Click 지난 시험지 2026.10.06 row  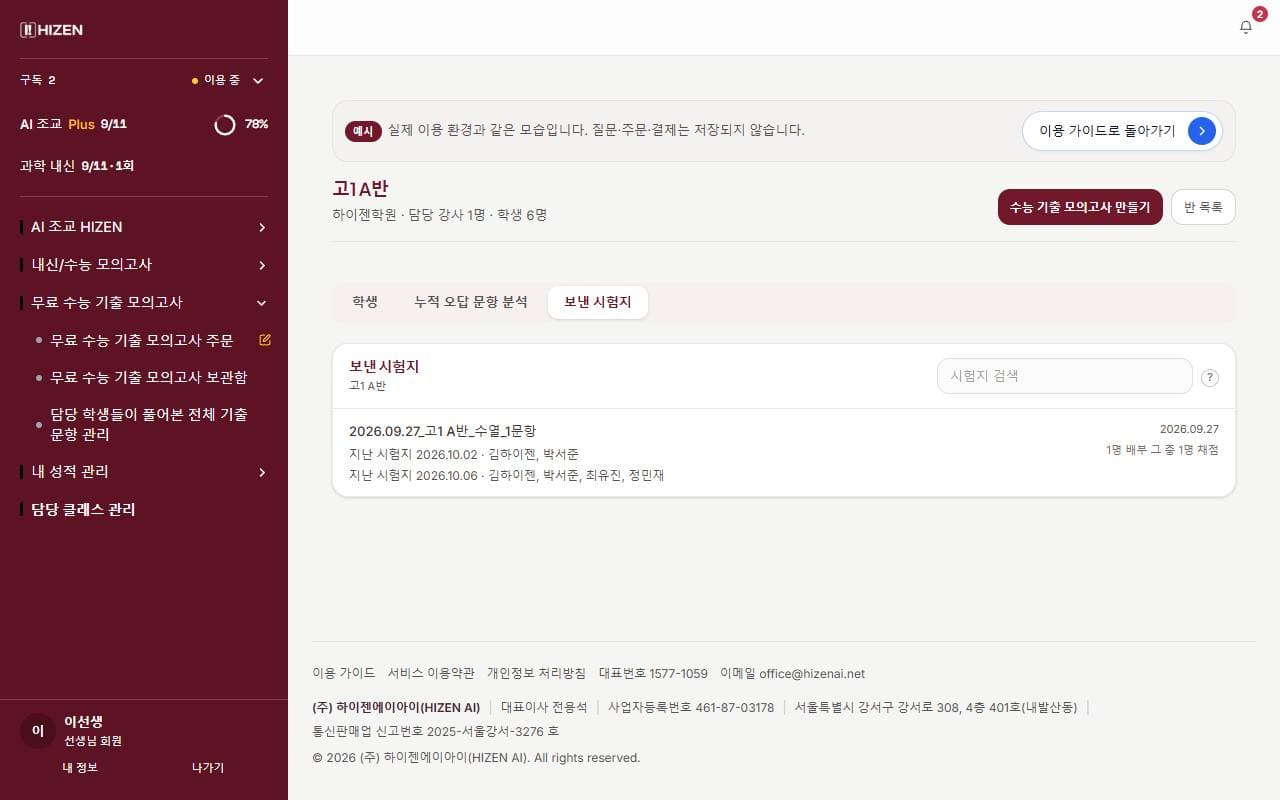(506, 475)
